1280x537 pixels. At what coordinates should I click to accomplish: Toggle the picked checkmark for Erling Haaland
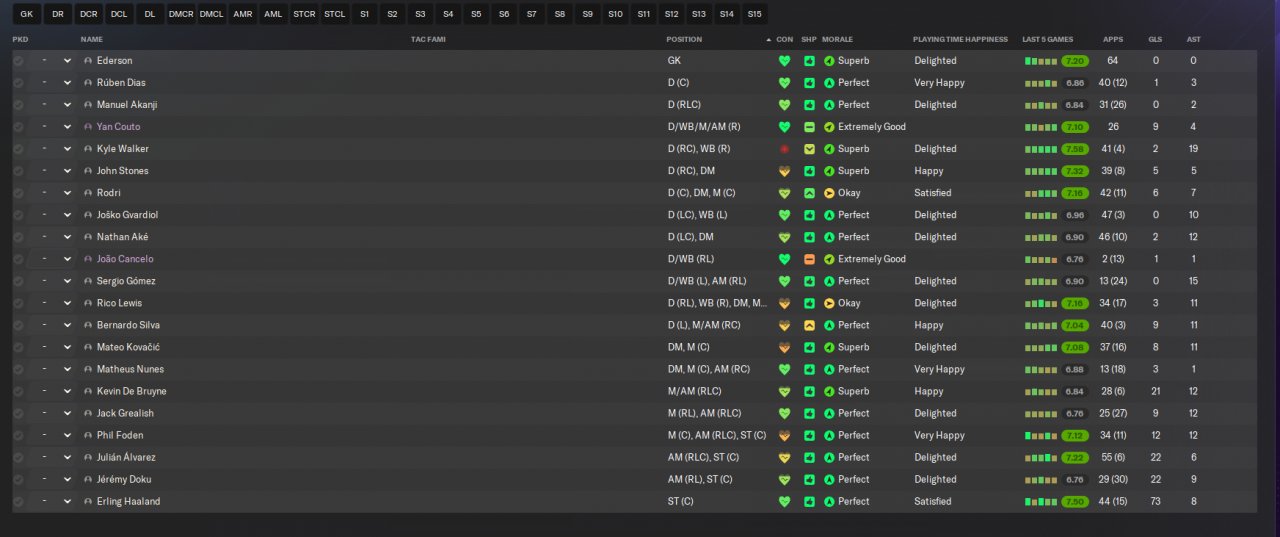(x=18, y=501)
